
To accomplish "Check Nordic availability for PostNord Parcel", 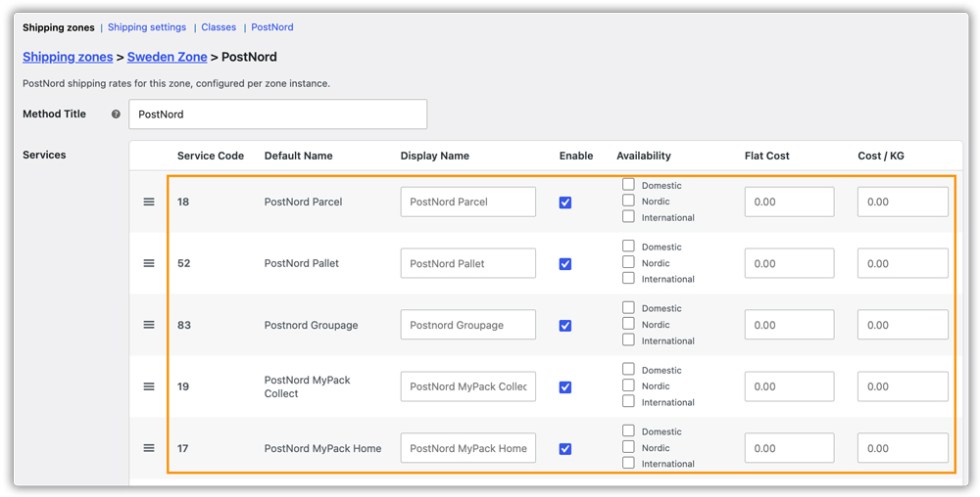I will (x=628, y=201).
